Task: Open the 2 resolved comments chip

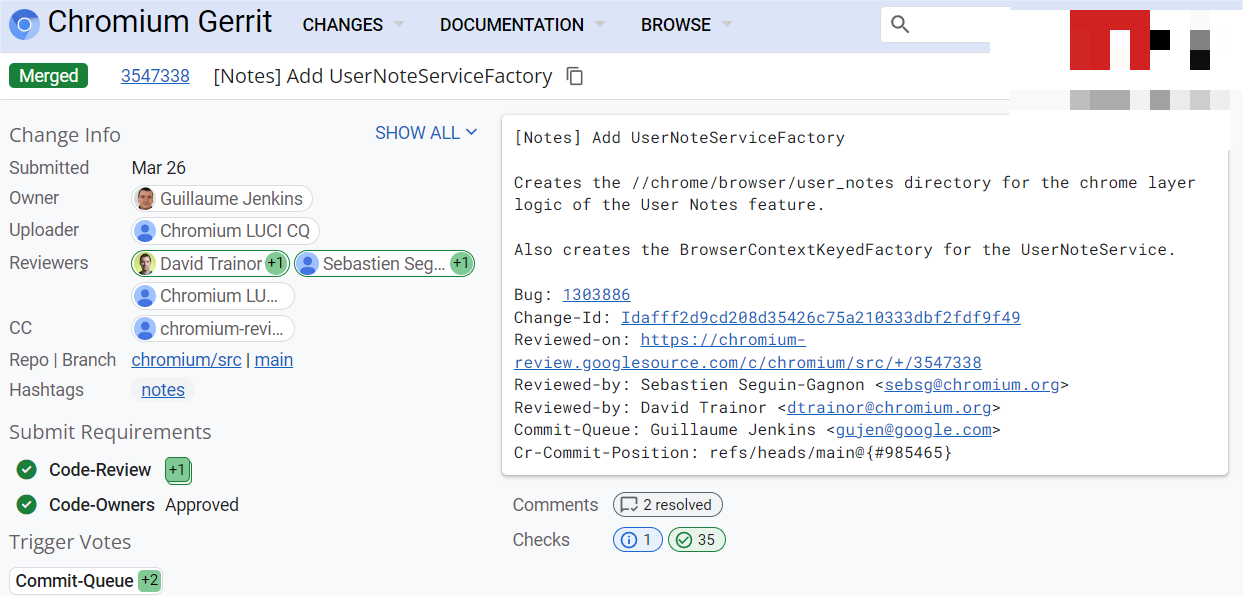Action: coord(668,505)
